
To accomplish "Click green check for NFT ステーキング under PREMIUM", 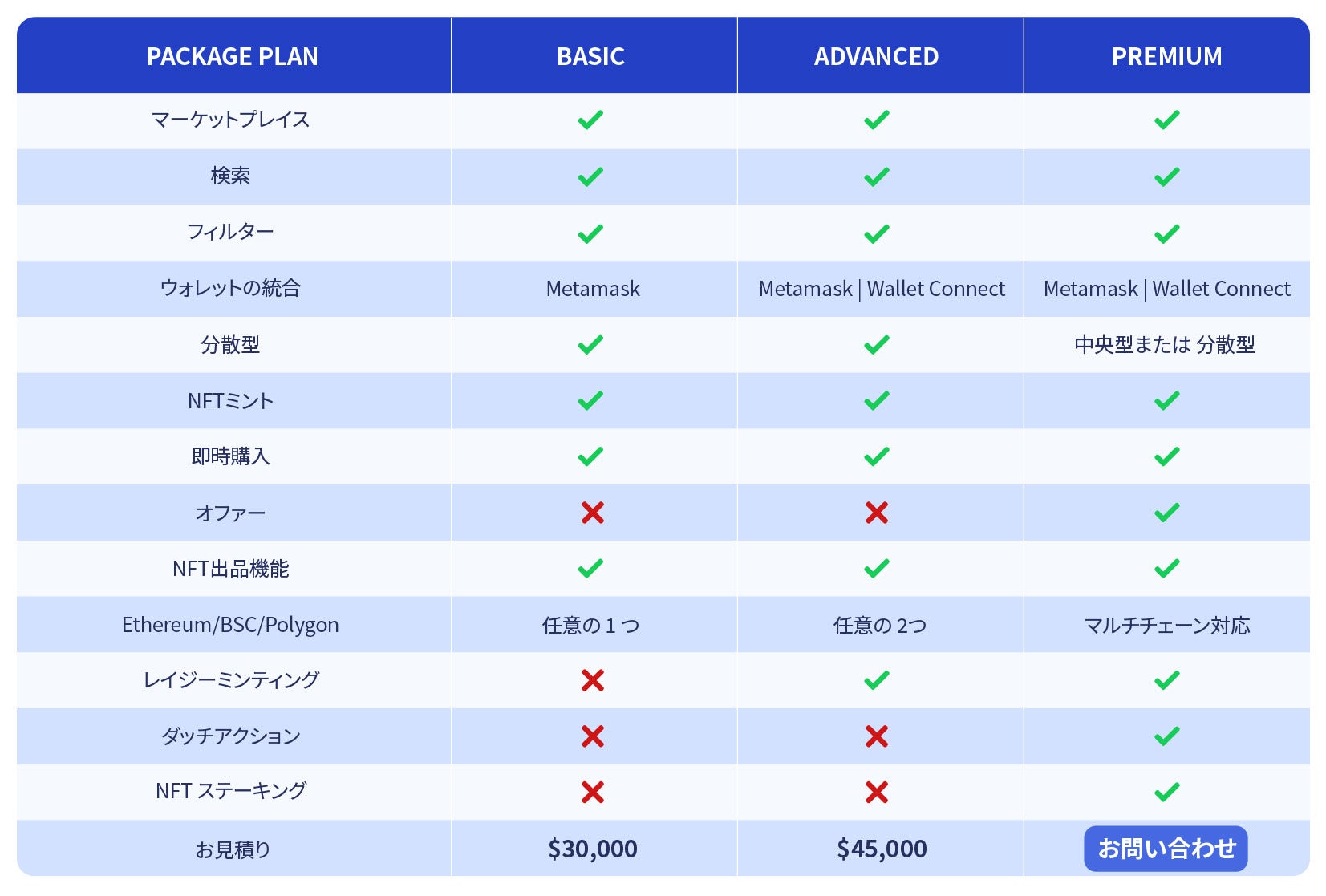I will pyautogui.click(x=1166, y=793).
